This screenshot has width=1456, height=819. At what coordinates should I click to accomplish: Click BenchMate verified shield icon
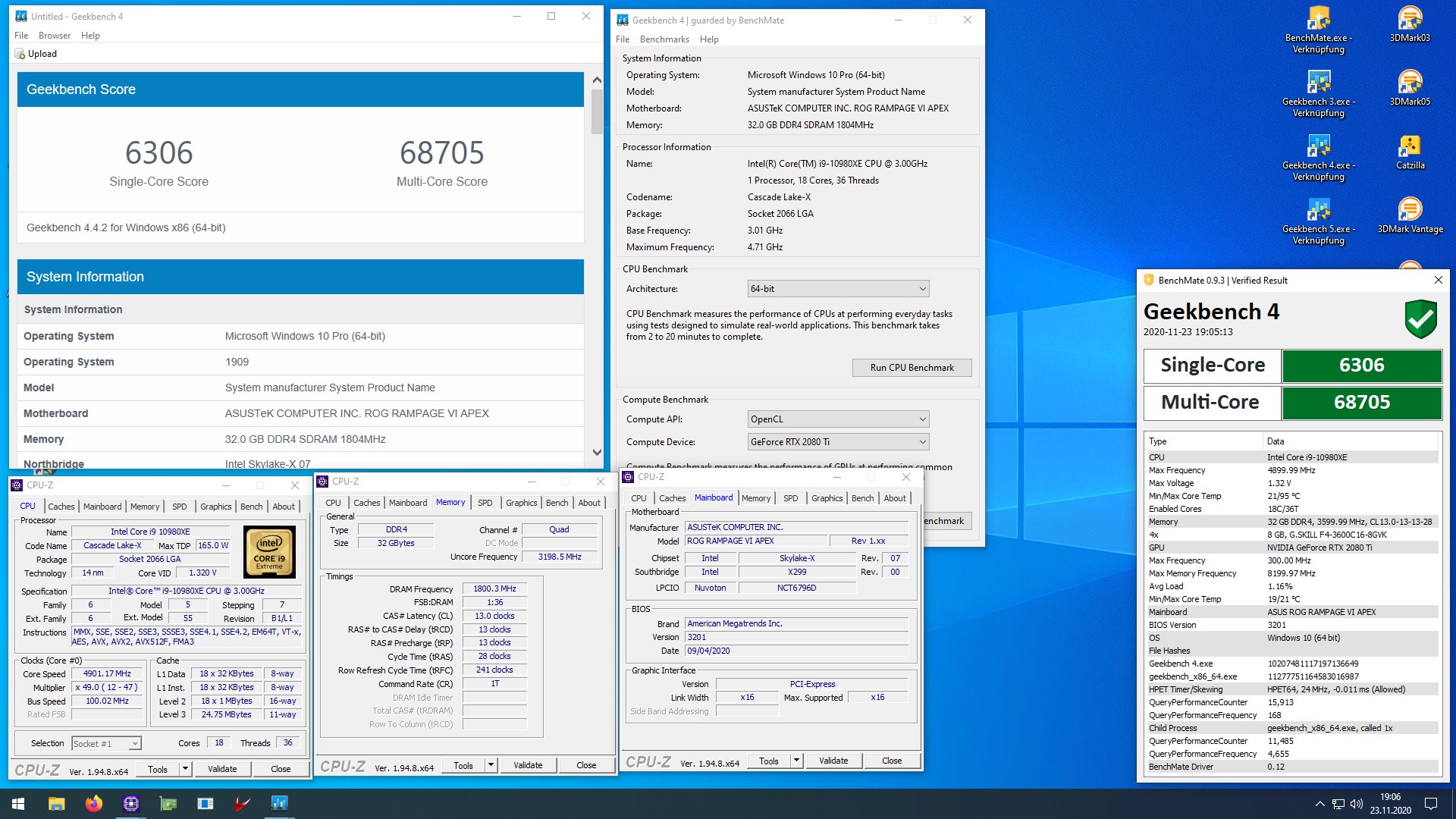[x=1420, y=318]
